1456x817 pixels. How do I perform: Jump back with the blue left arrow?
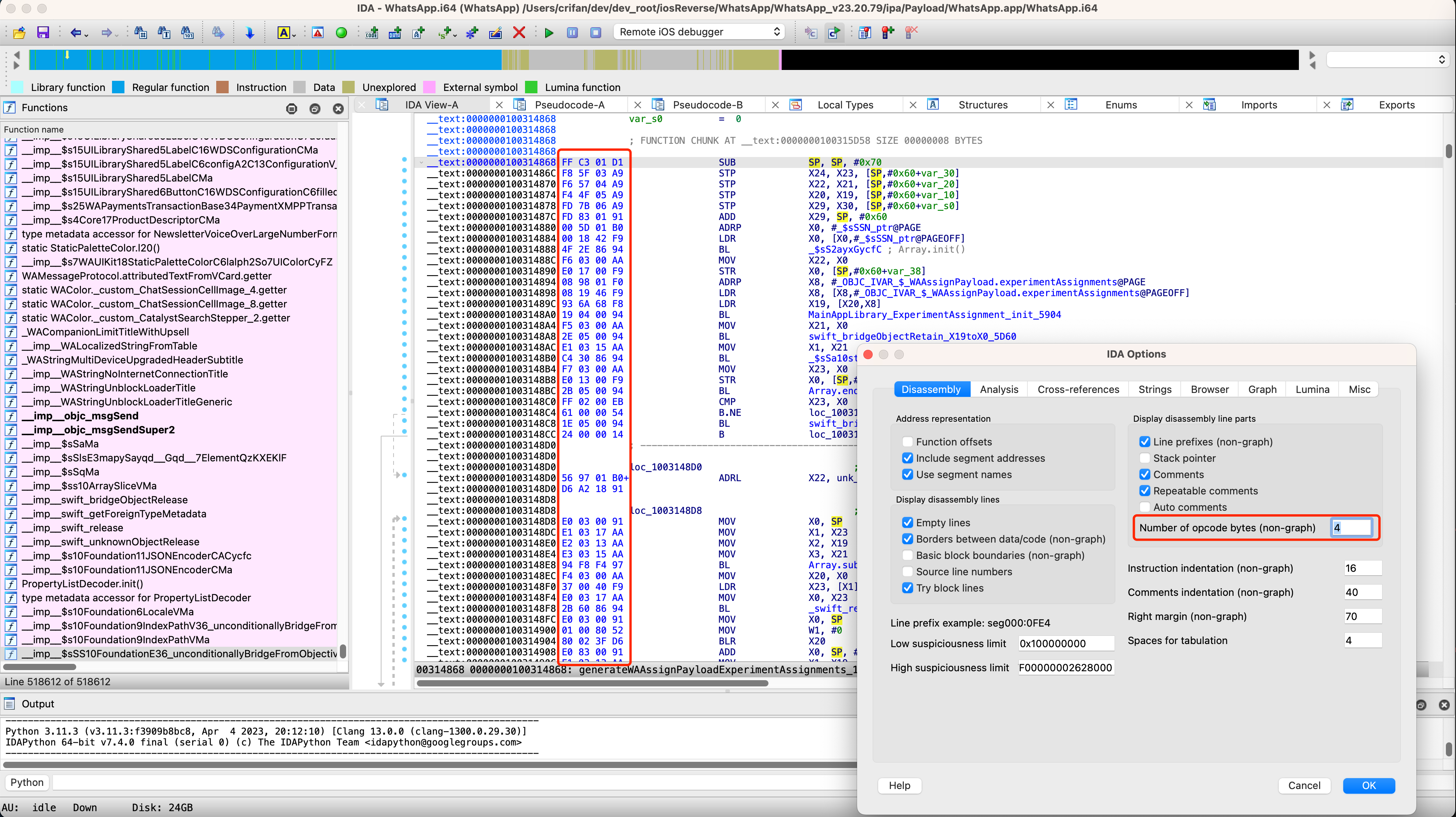tap(75, 33)
